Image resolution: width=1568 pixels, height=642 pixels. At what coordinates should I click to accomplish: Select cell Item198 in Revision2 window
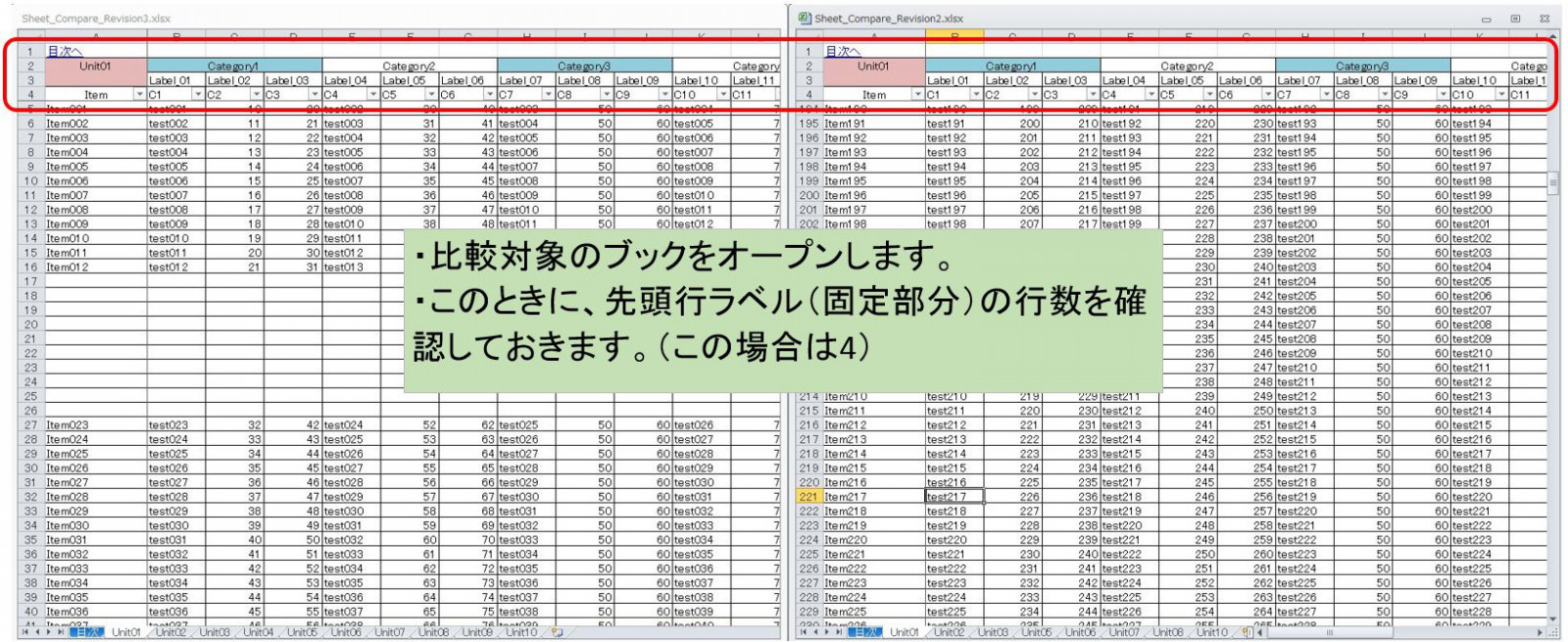[x=874, y=223]
